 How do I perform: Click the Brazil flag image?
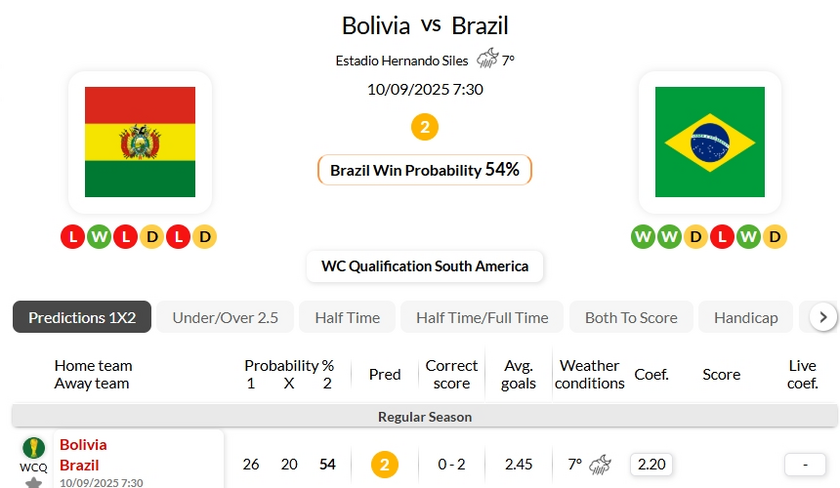click(709, 141)
